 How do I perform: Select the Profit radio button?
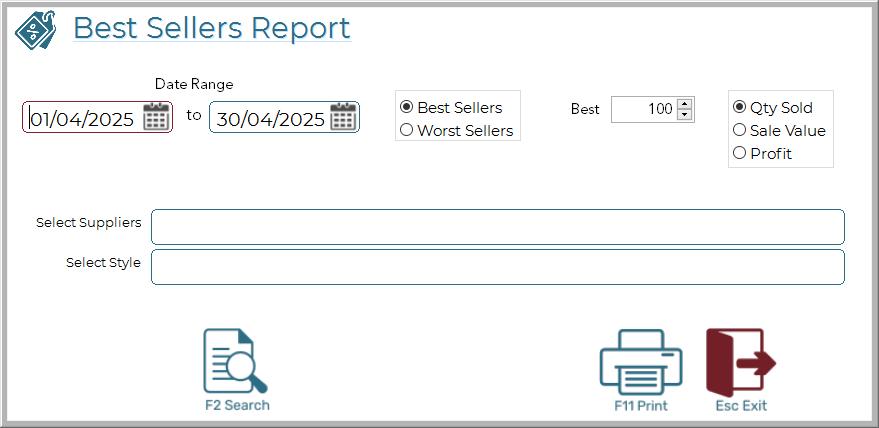click(x=739, y=153)
